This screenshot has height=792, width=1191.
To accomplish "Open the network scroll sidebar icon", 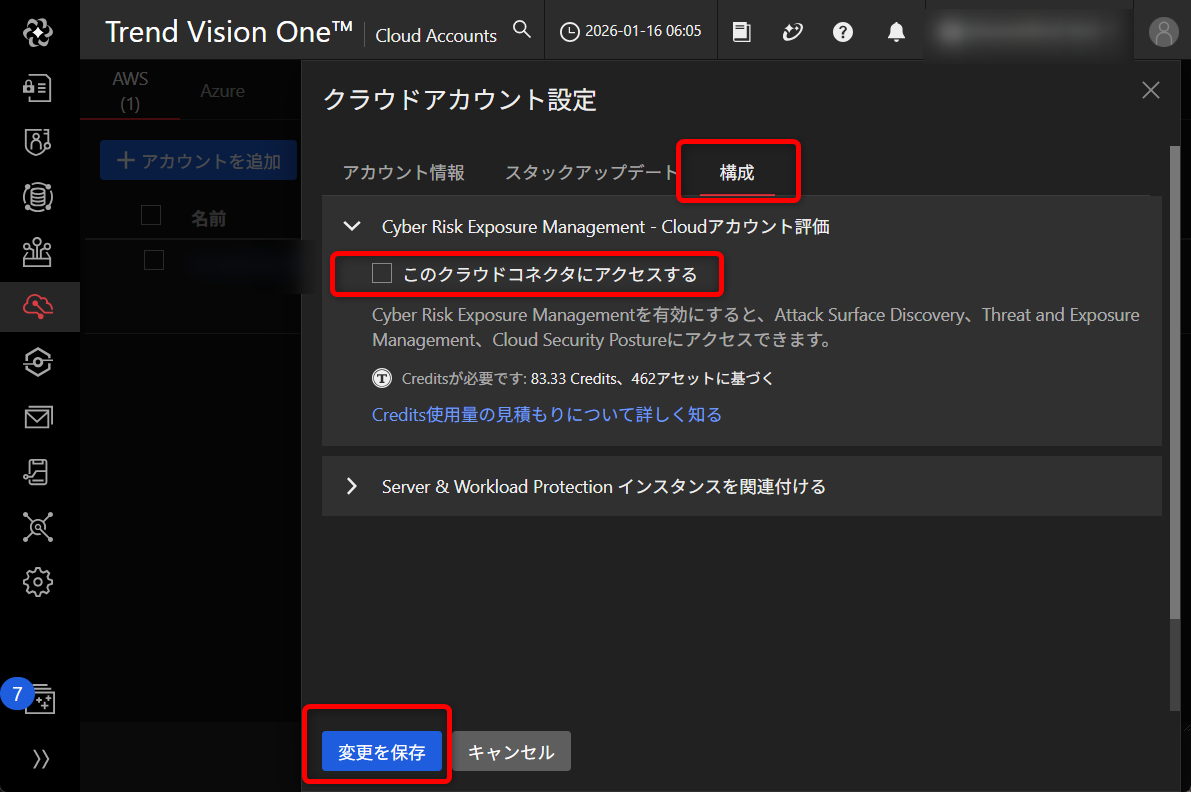I will (37, 472).
